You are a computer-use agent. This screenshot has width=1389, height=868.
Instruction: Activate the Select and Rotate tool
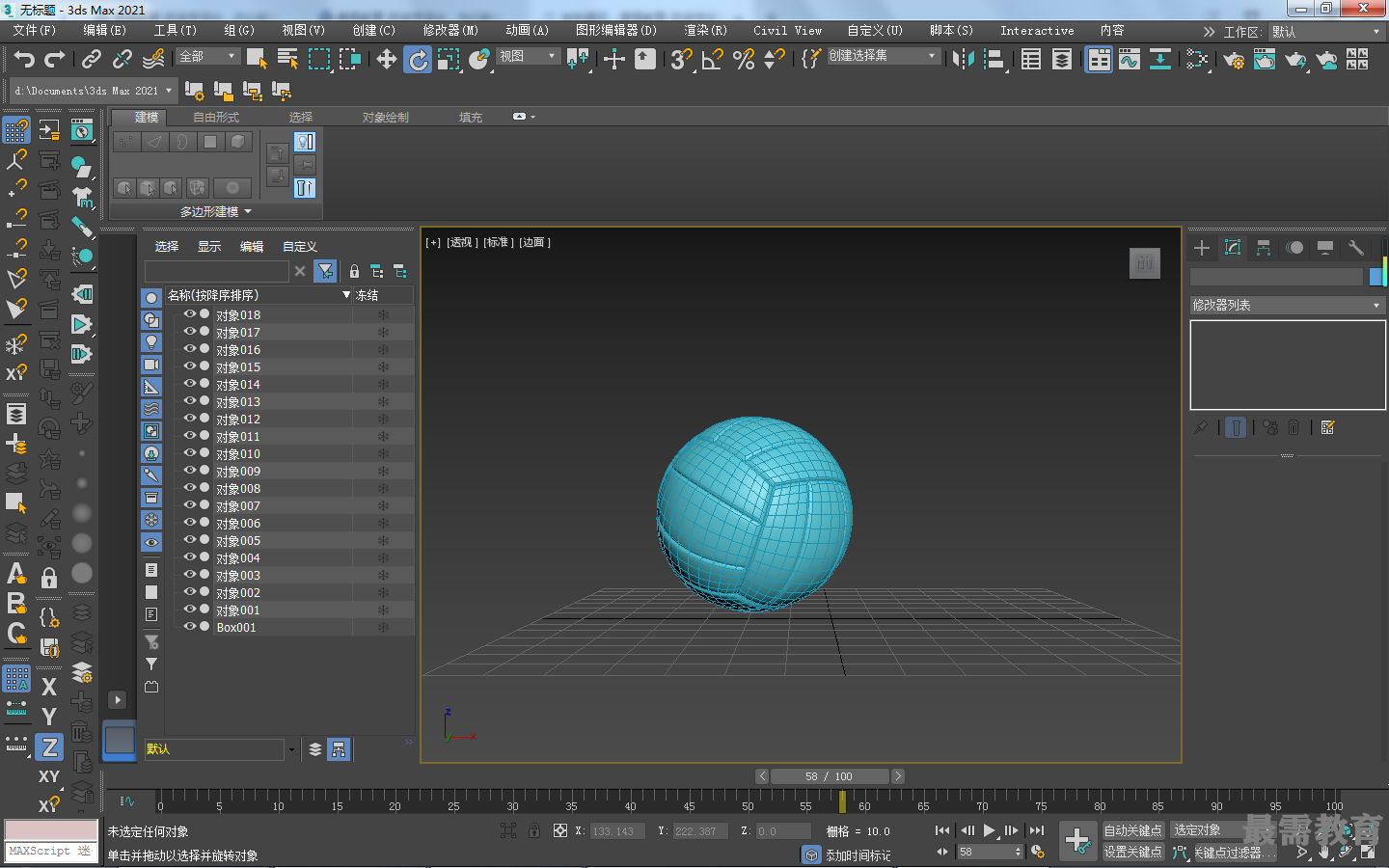(418, 60)
